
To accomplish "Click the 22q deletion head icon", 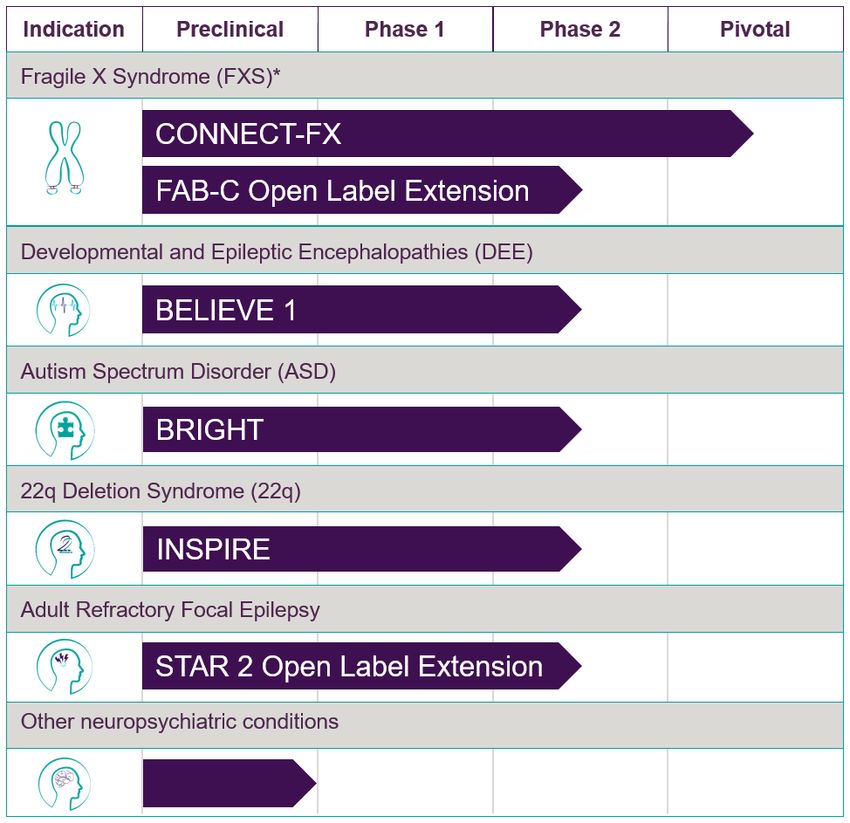I will tap(65, 549).
